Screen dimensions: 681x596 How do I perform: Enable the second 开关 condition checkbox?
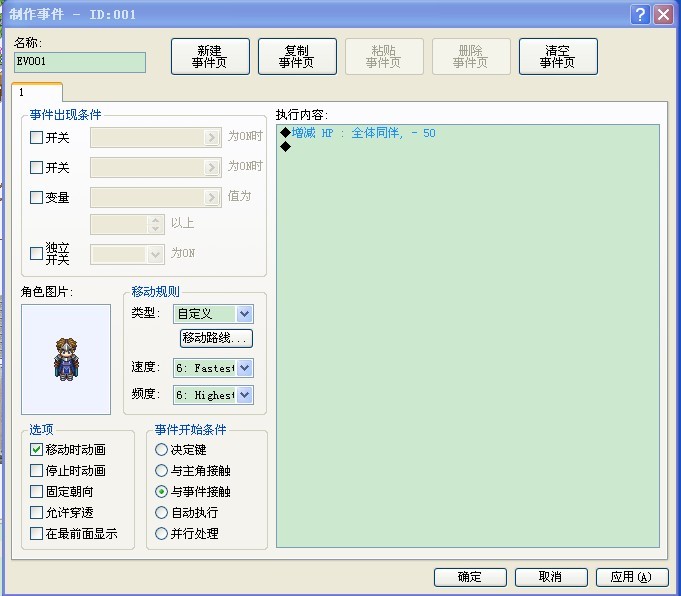pos(36,167)
